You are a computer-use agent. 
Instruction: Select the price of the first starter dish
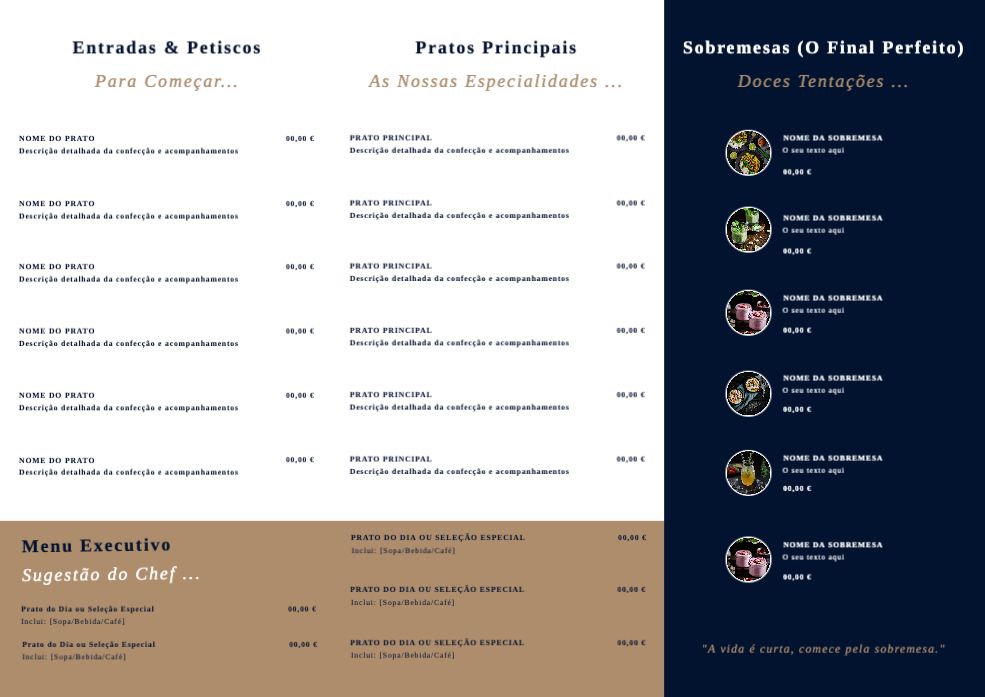click(x=300, y=139)
